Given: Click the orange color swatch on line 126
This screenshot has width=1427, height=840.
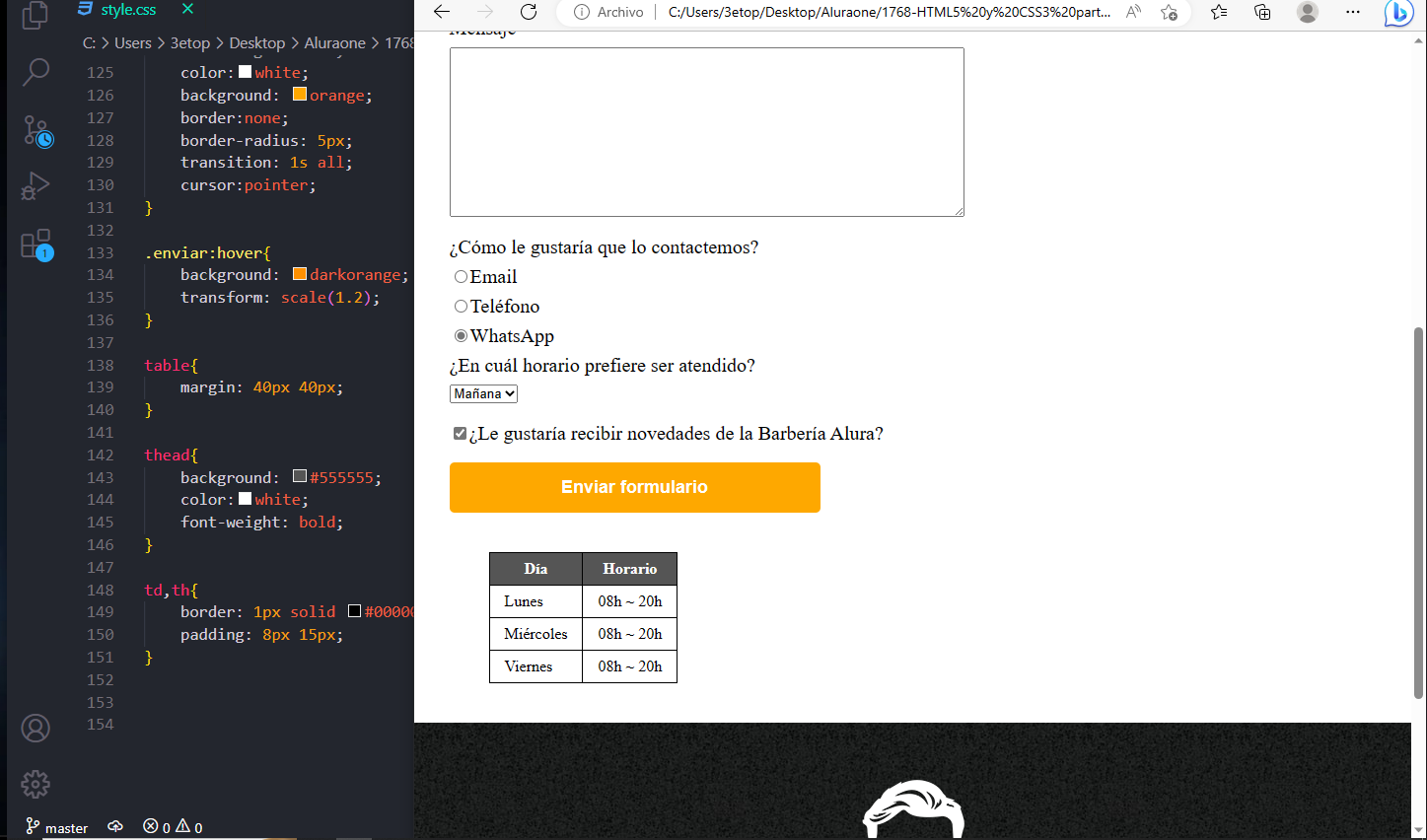Looking at the screenshot, I should (x=300, y=95).
